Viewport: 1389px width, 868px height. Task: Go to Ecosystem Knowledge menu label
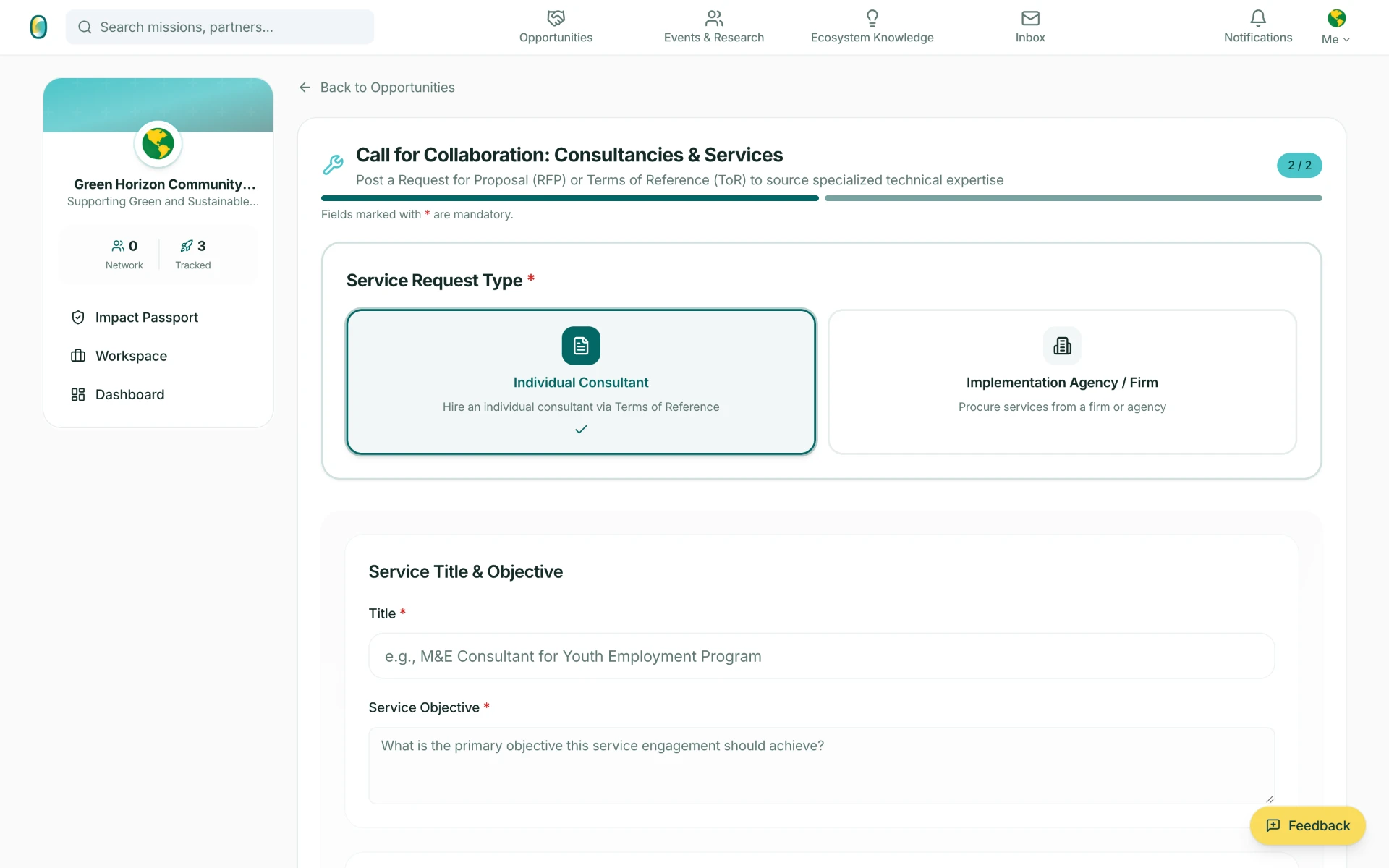(x=872, y=38)
